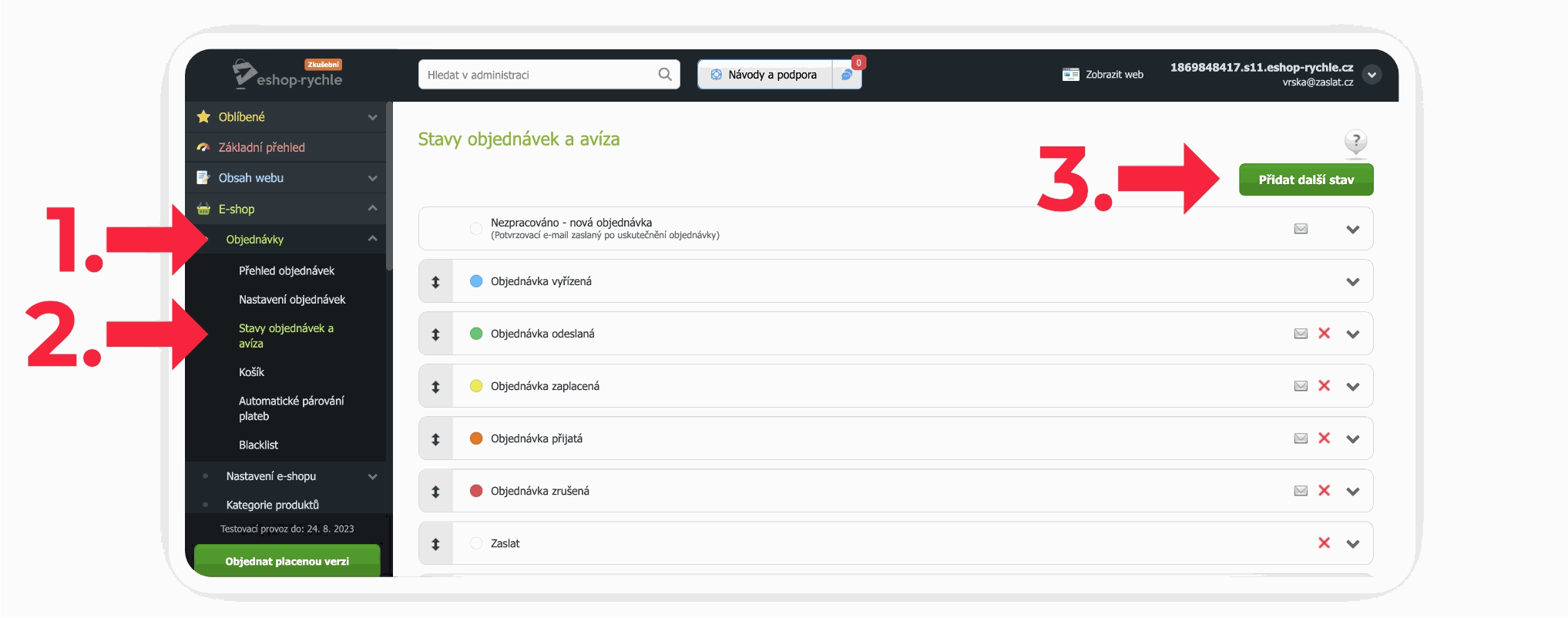Click email icon for Objednávka odeslaná
This screenshot has height=618, width=1568.
pos(1301,334)
